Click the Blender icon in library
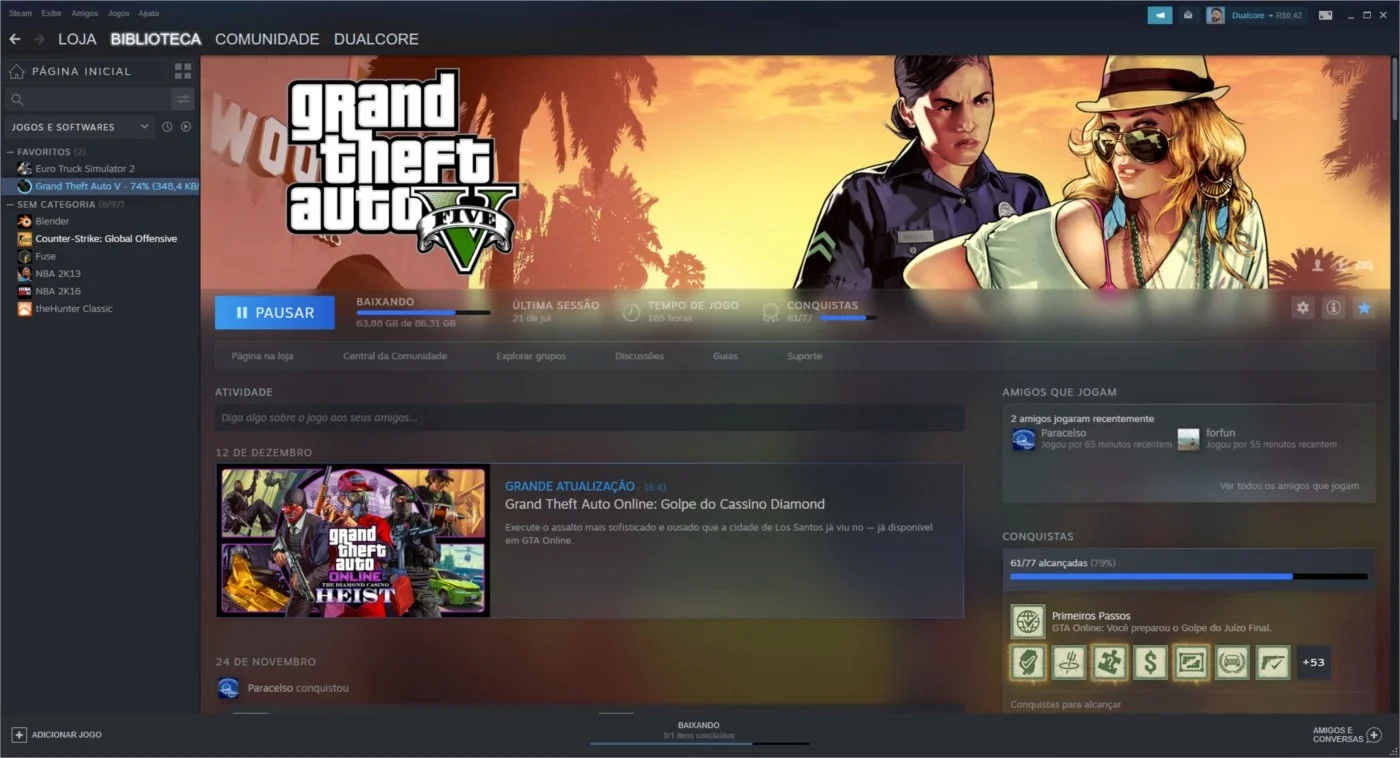 coord(25,221)
